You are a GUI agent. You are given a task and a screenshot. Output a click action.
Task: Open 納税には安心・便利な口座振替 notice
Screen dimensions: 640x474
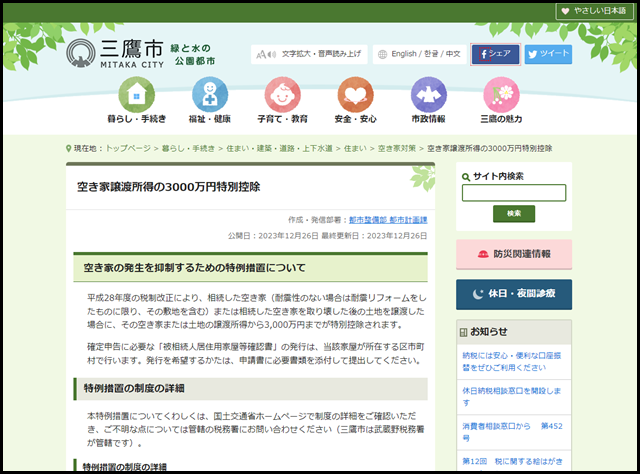512,361
